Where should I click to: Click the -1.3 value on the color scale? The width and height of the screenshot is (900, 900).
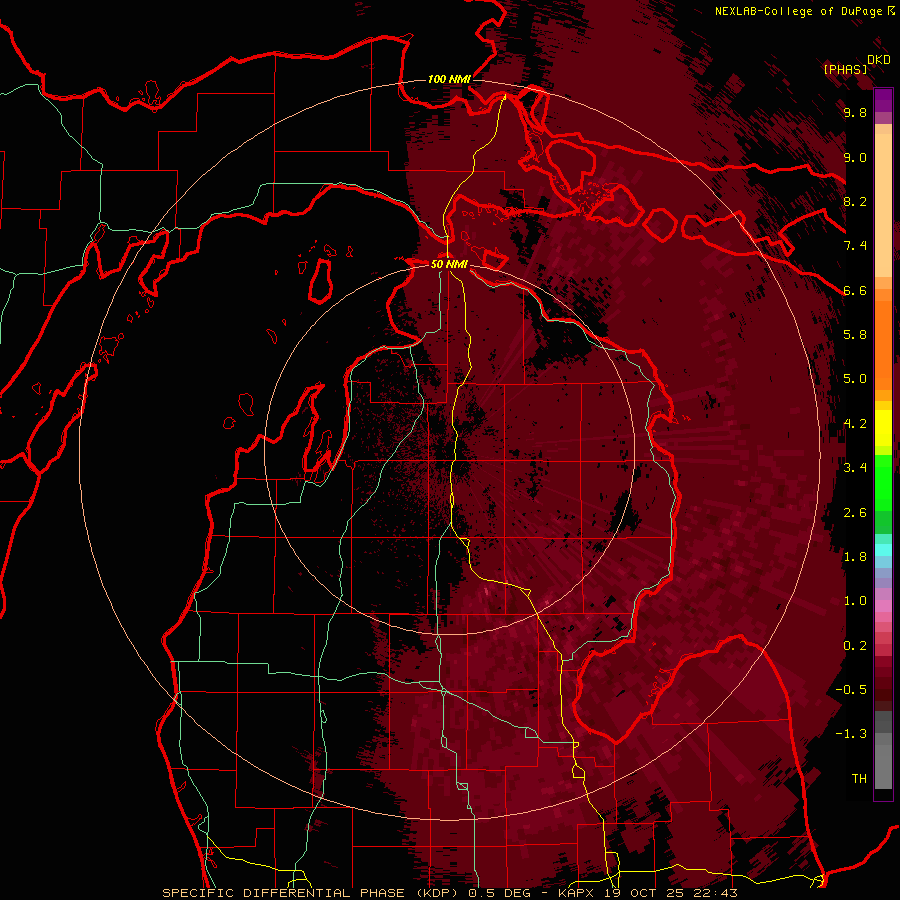coord(851,734)
